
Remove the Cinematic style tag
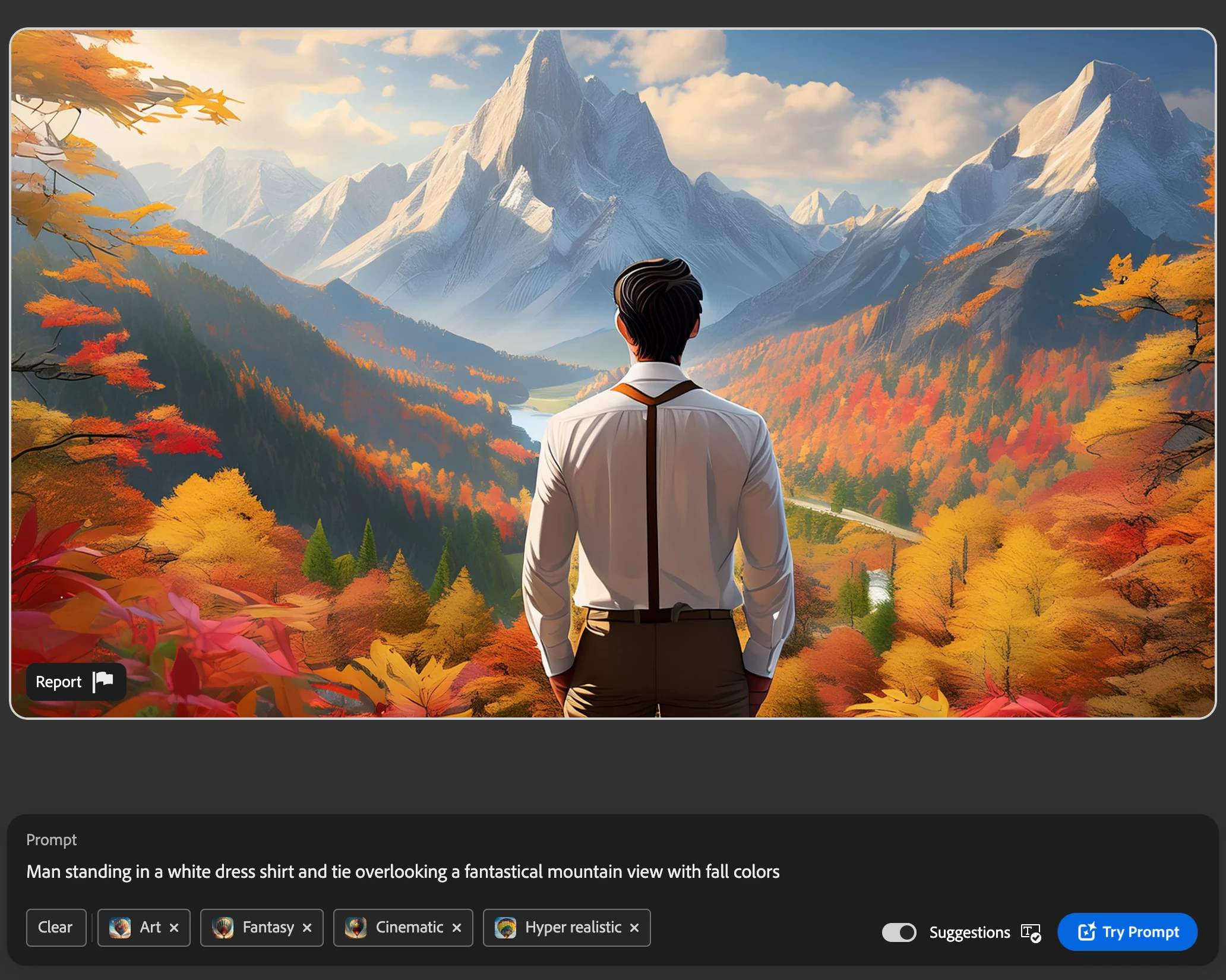(457, 927)
